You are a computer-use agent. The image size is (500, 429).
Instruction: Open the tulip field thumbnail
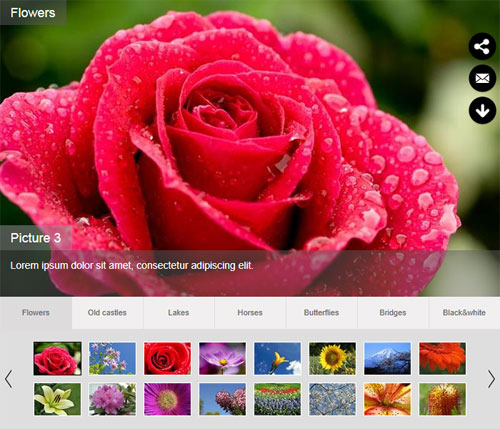(x=277, y=399)
